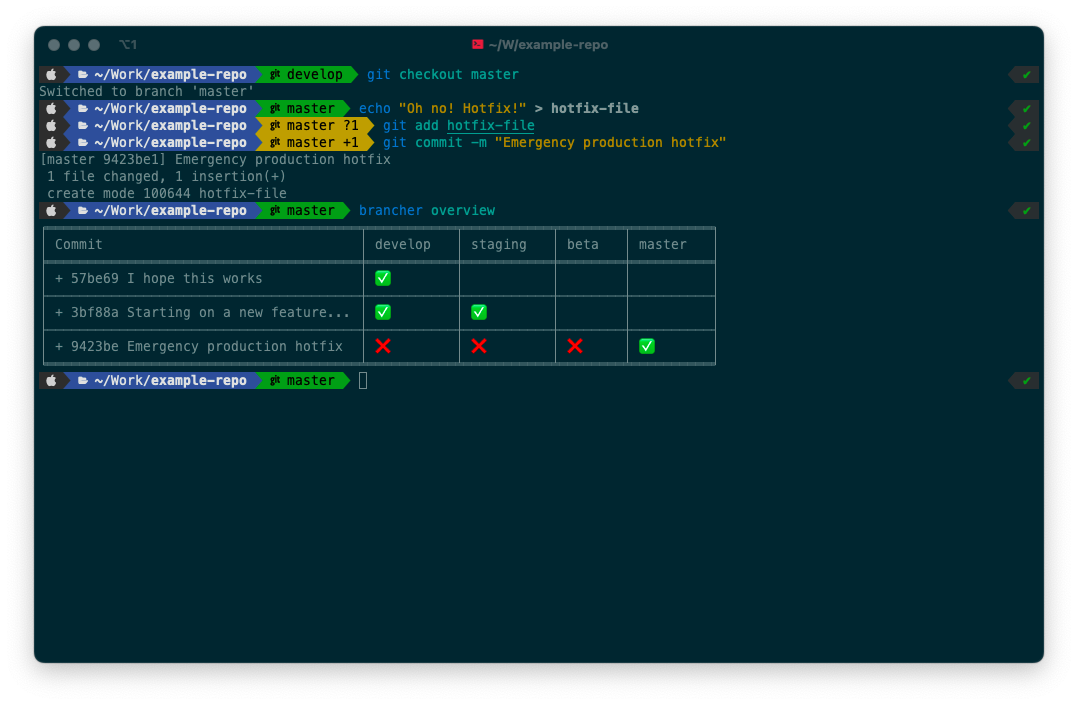Click the Apple logo on the git commit line
The width and height of the screenshot is (1078, 705).
coord(51,143)
